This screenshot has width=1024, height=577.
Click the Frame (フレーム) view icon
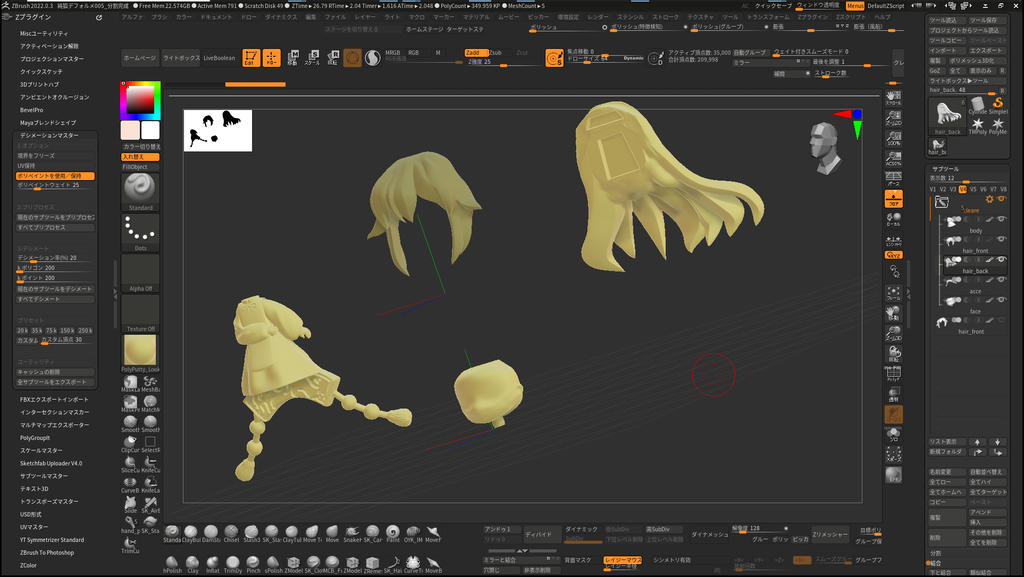pyautogui.click(x=893, y=294)
